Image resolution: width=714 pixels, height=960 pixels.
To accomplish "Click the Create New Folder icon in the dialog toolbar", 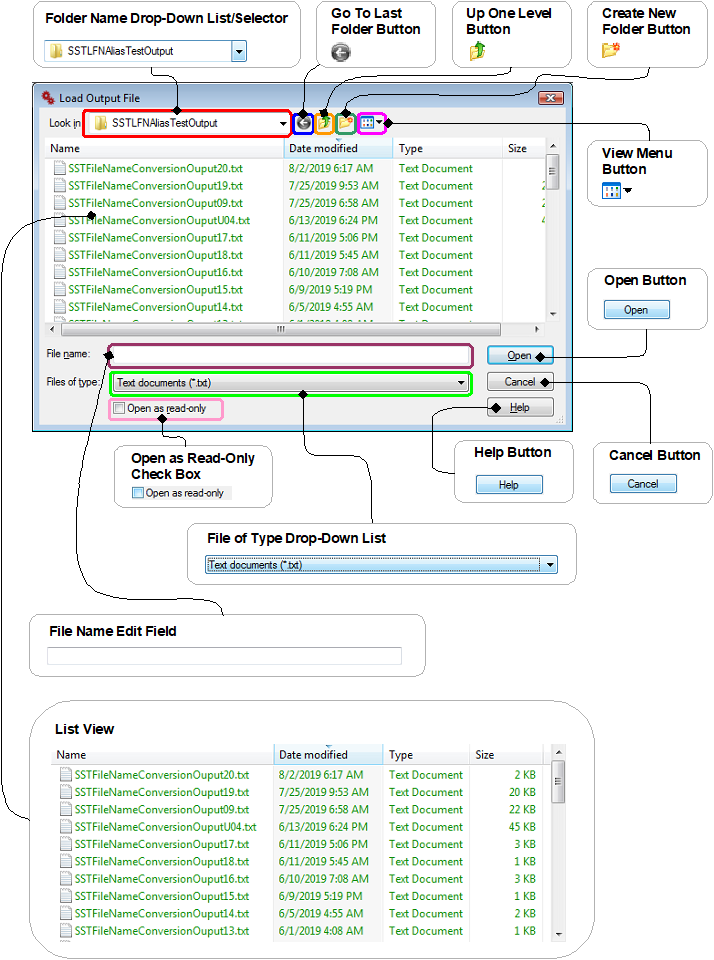I will click(345, 123).
